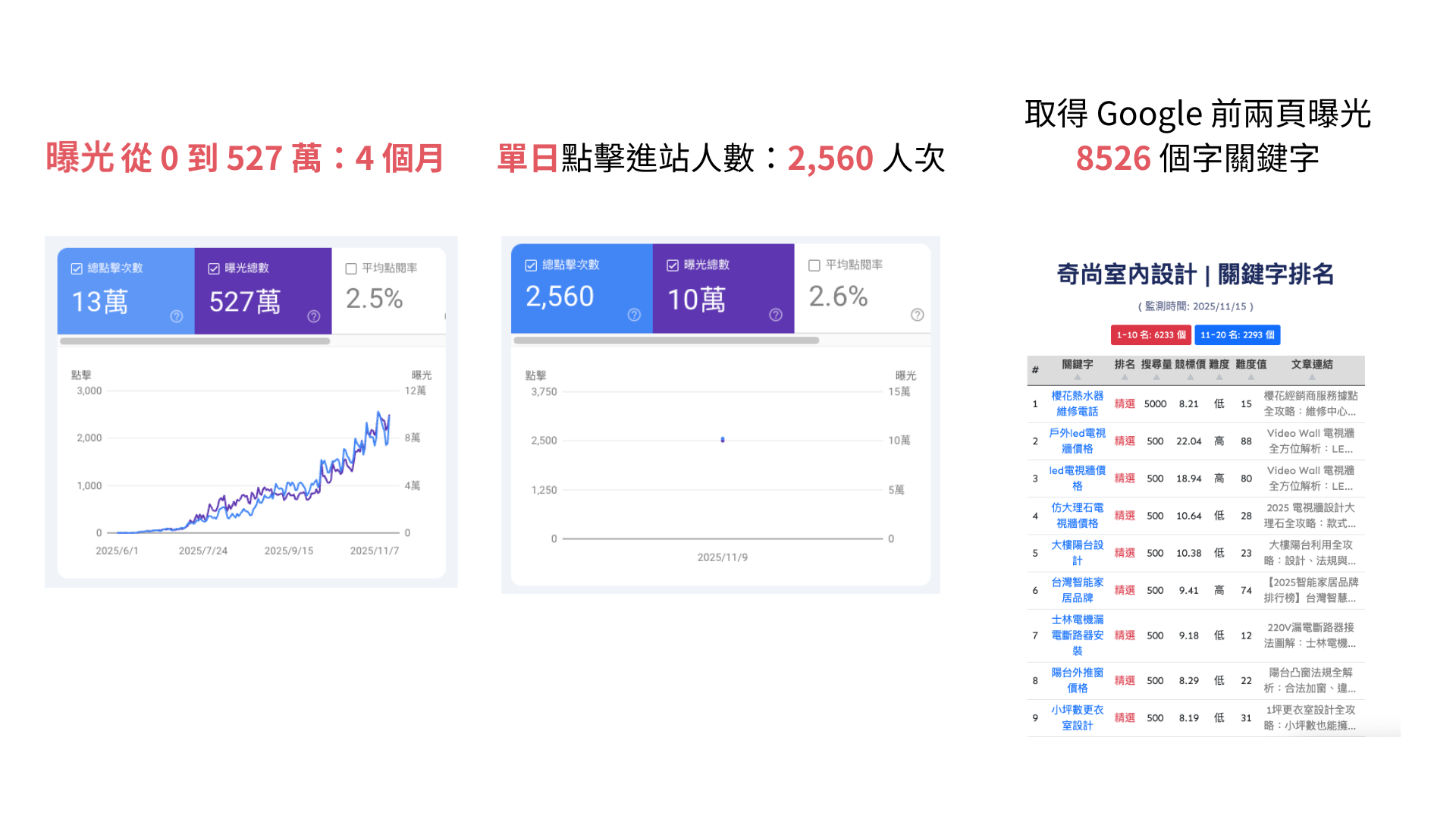Enable the 平均點閱率 checkbox showing 2.5%
The height and width of the screenshot is (819, 1456).
[x=351, y=268]
